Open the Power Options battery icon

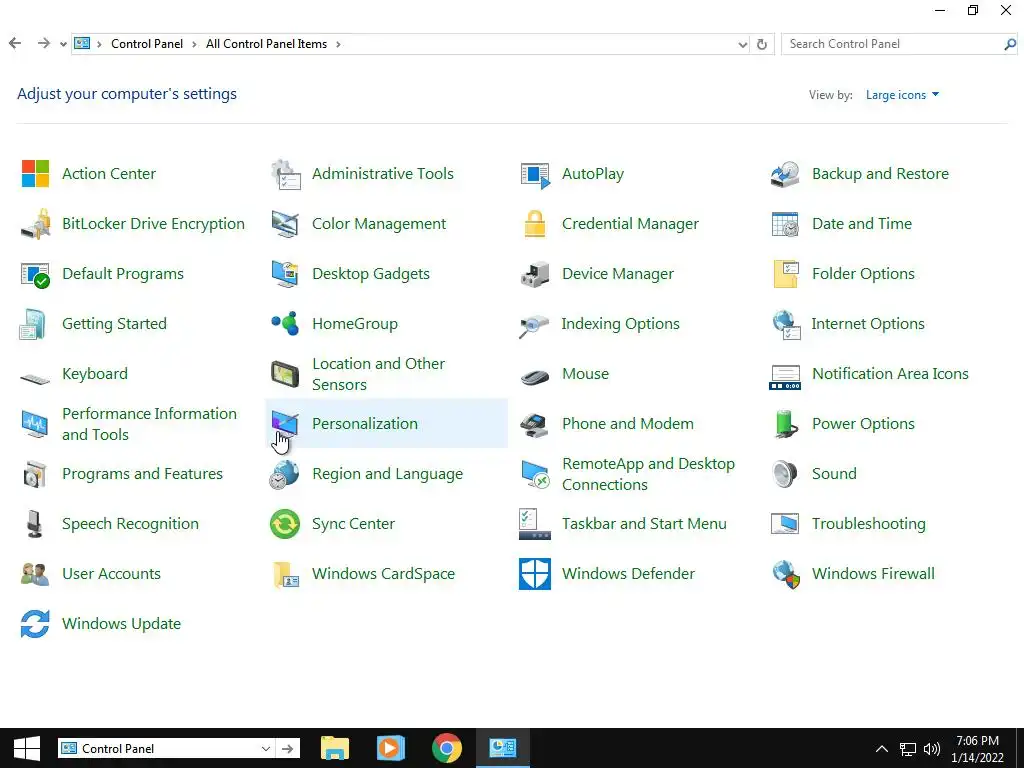pyautogui.click(x=786, y=424)
